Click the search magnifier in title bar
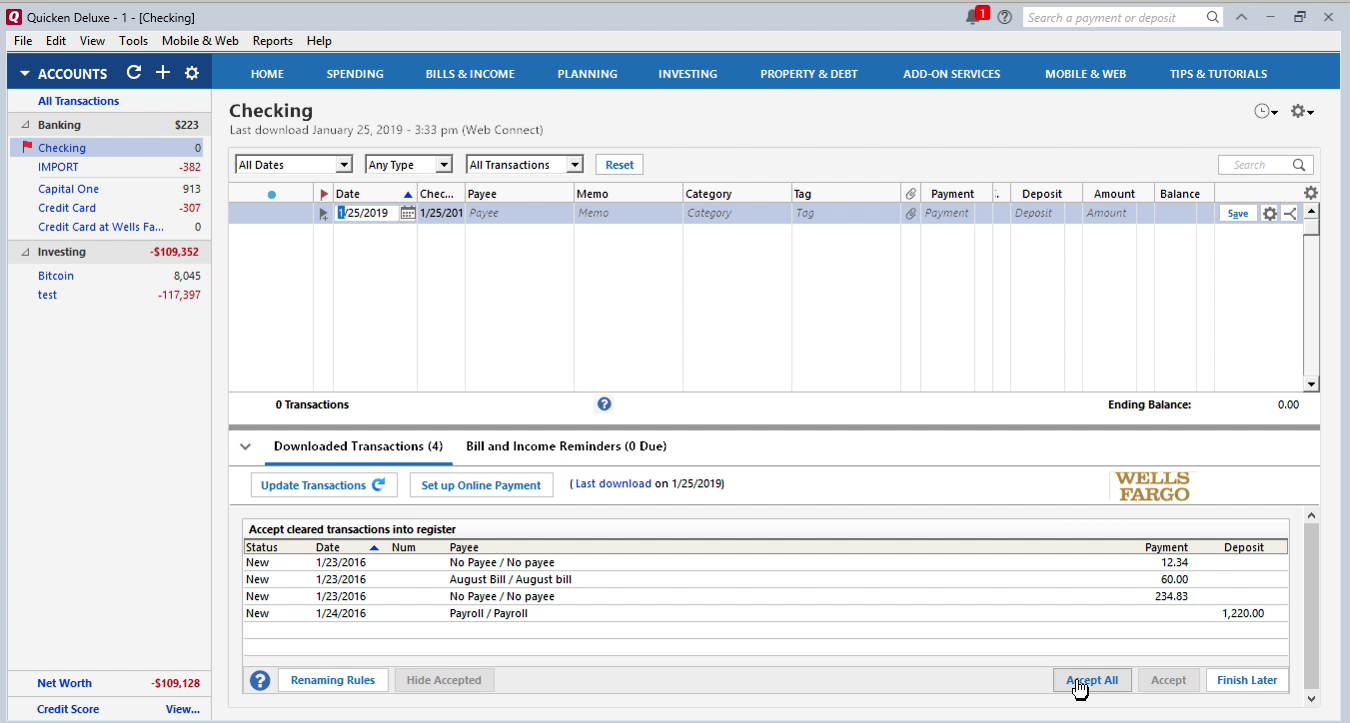The height and width of the screenshot is (723, 1350). coord(1213,17)
